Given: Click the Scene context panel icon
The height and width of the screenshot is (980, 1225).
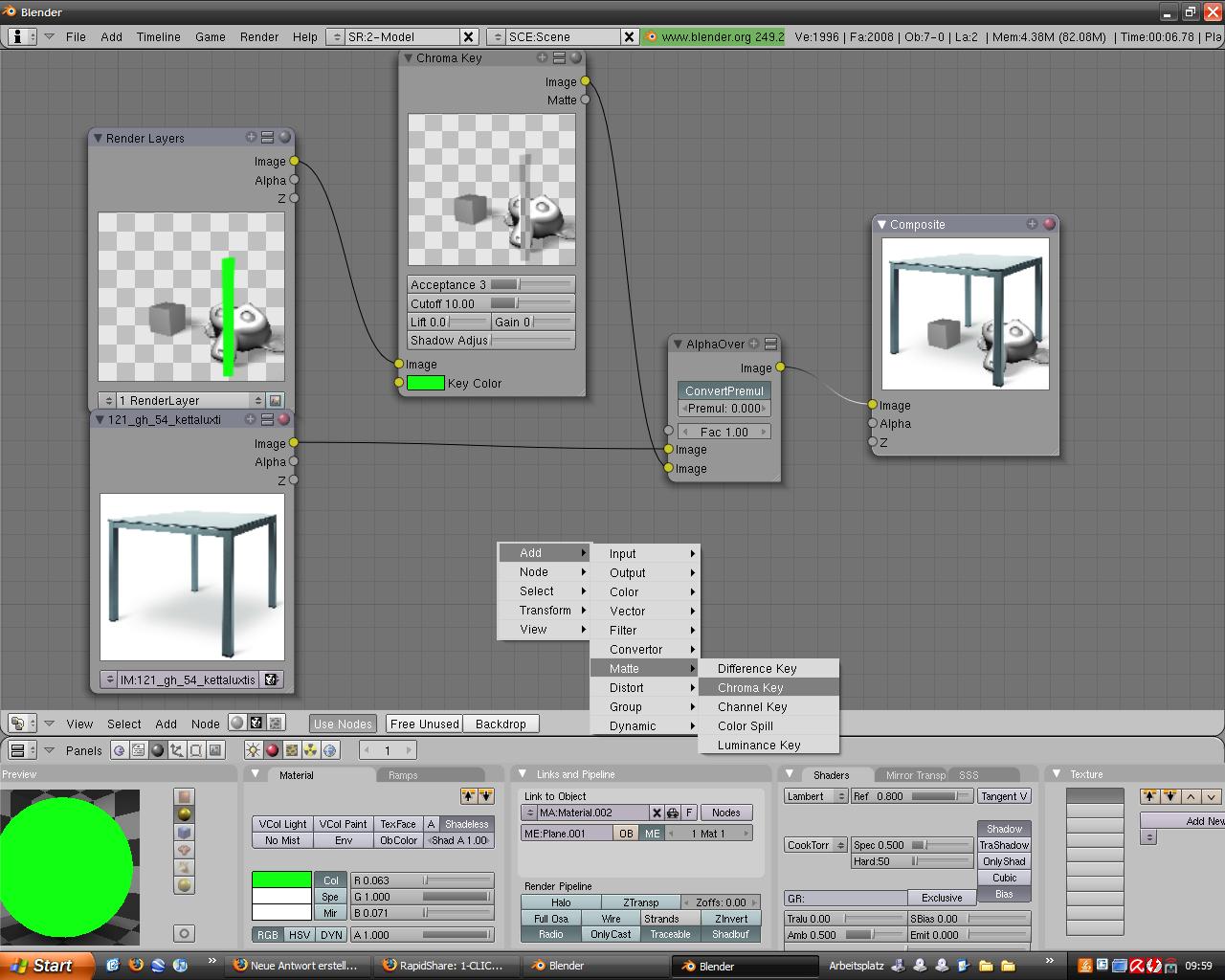Looking at the screenshot, I should coord(215,750).
